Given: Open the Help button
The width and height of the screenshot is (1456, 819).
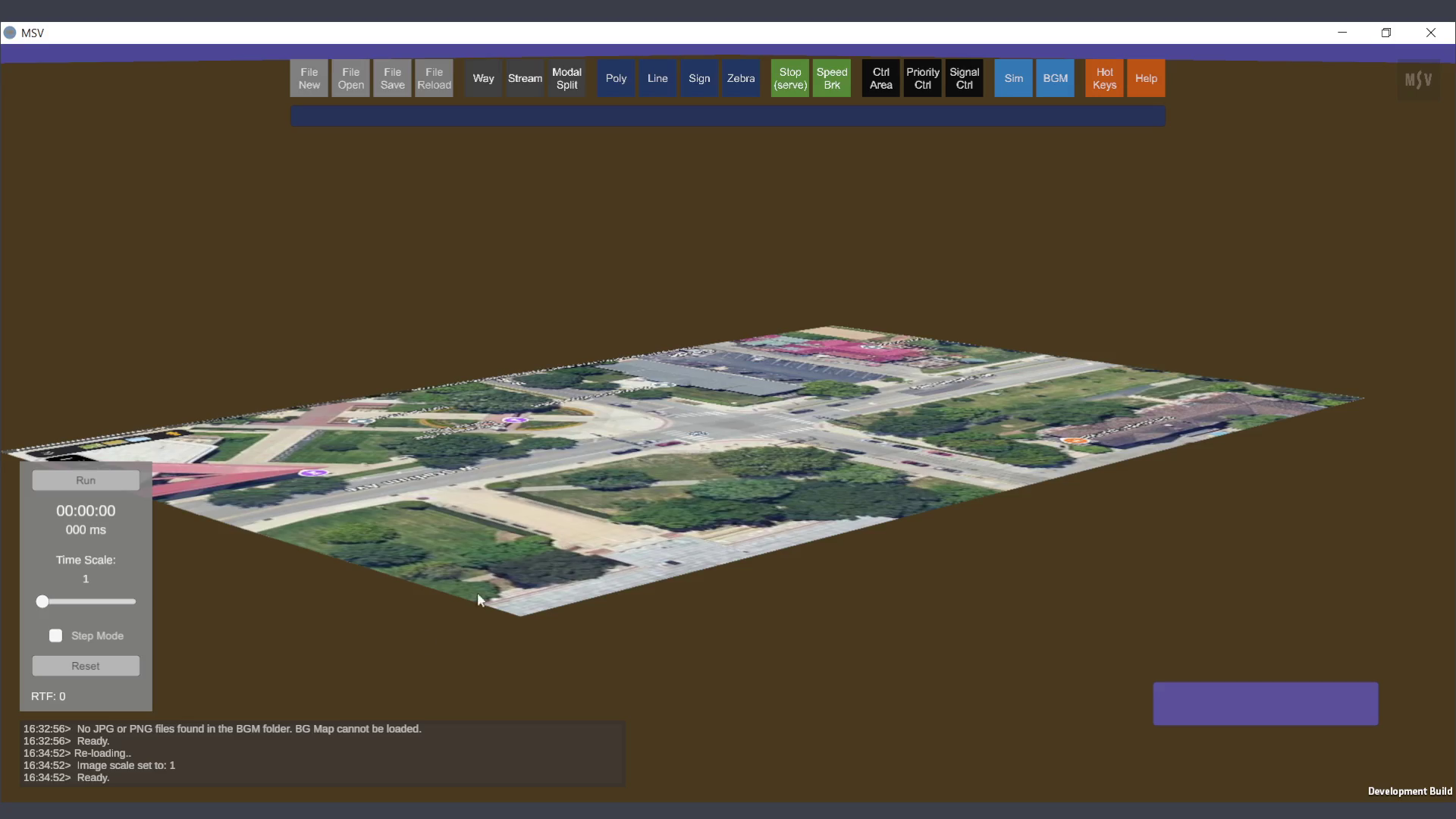Looking at the screenshot, I should [1147, 78].
